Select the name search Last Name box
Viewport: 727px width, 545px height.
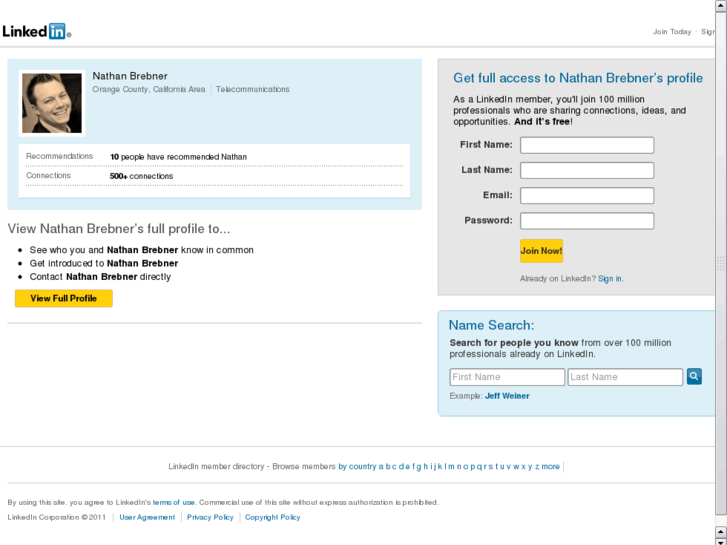(625, 377)
